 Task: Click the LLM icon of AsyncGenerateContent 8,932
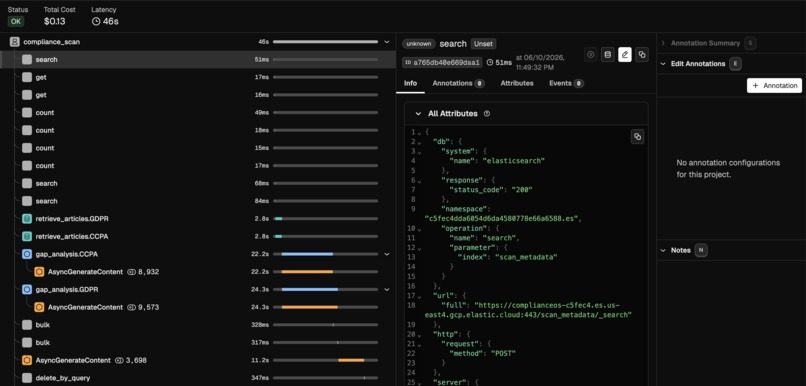(x=39, y=272)
